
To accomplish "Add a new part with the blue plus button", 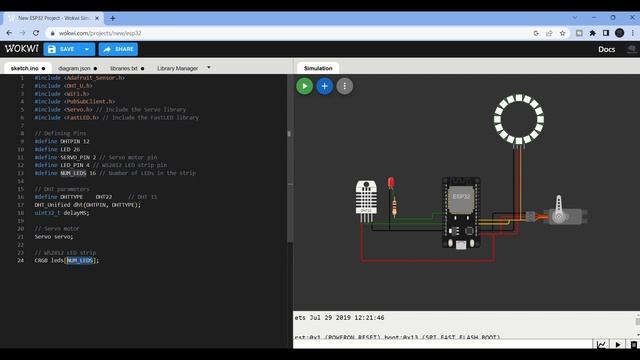I will click(x=324, y=86).
